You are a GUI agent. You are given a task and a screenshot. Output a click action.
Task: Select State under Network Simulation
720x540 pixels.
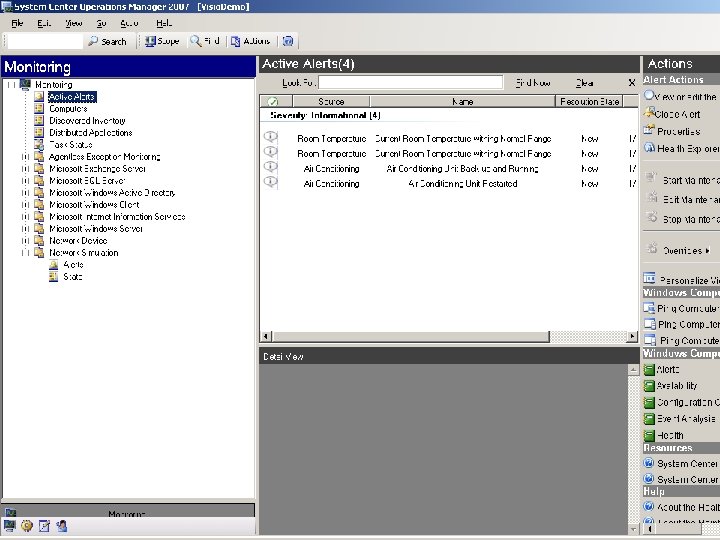pyautogui.click(x=73, y=276)
